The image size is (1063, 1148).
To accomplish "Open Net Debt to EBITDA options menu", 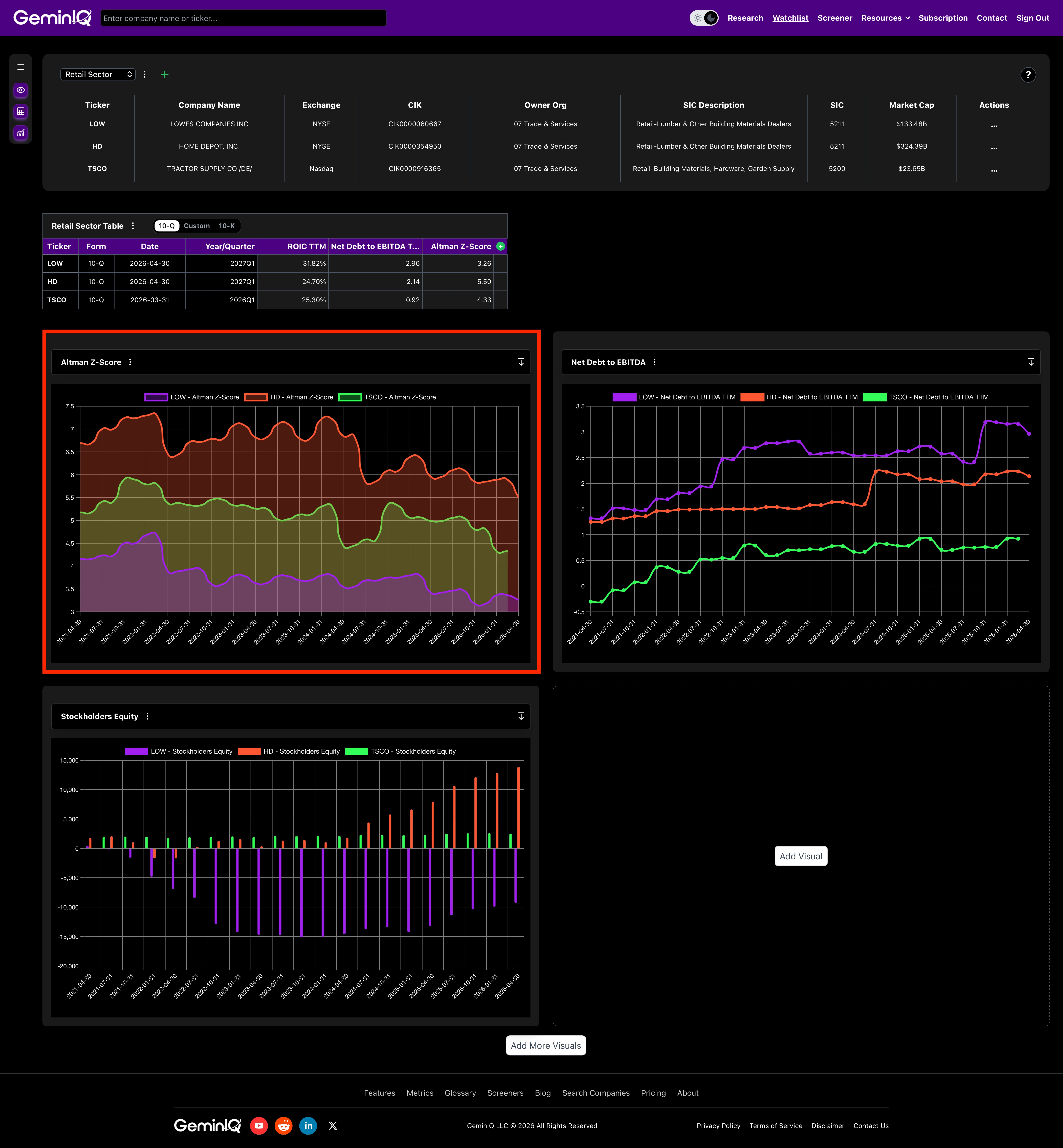I will point(655,362).
